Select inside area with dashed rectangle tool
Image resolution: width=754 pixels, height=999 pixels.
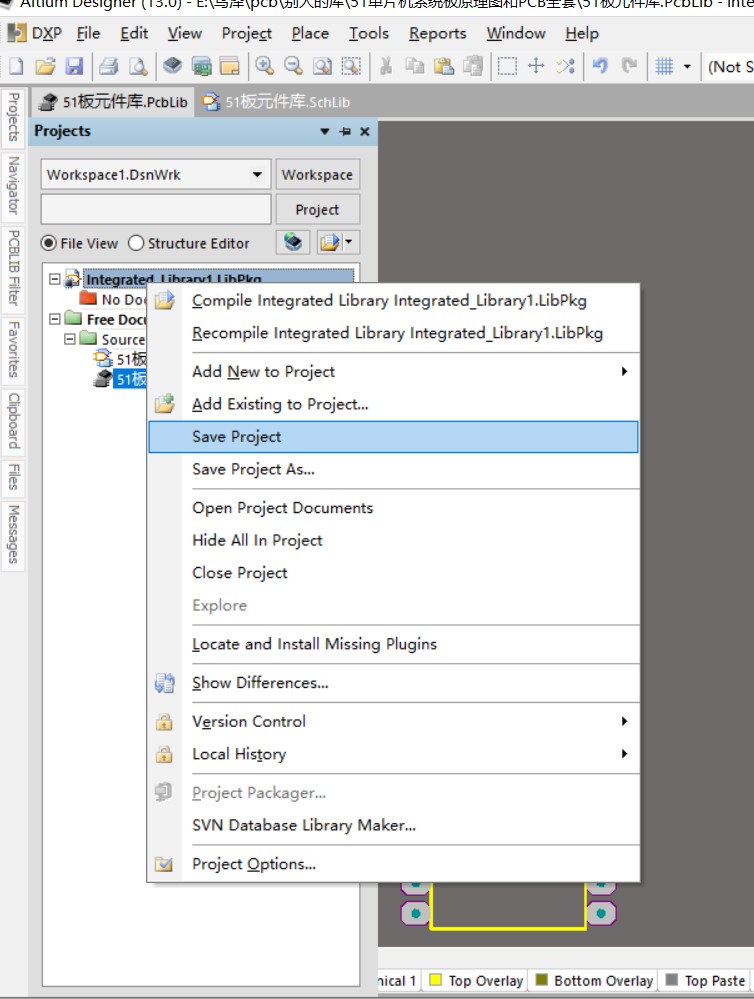507,66
